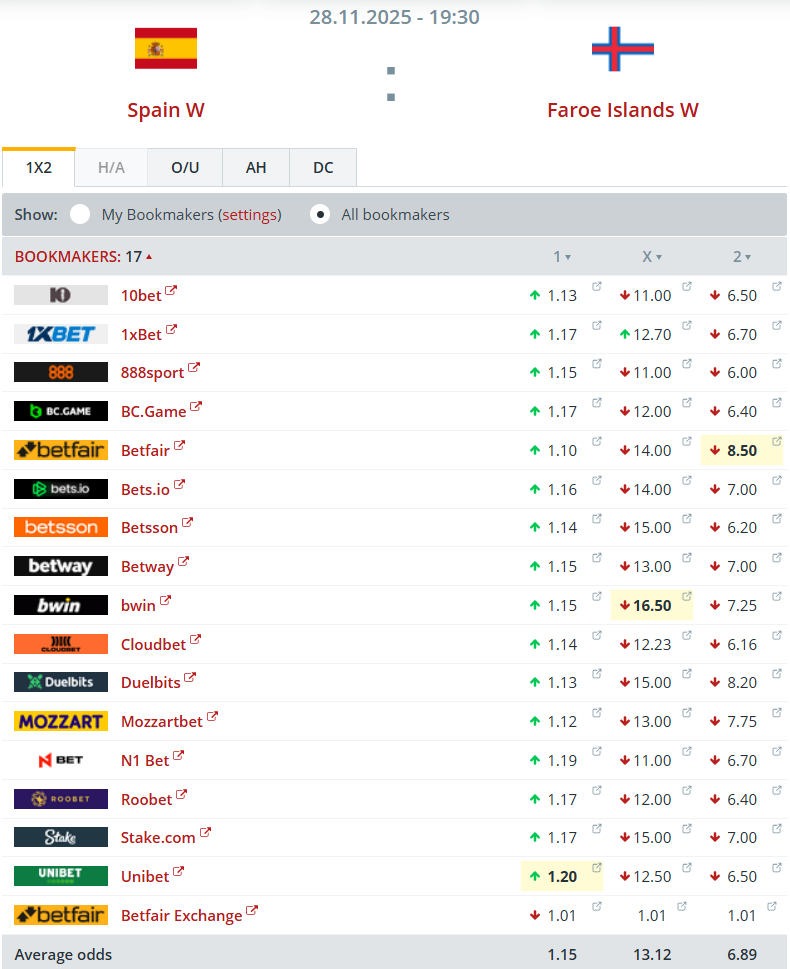Switch to the AH tab
This screenshot has width=790, height=969.
[x=256, y=168]
